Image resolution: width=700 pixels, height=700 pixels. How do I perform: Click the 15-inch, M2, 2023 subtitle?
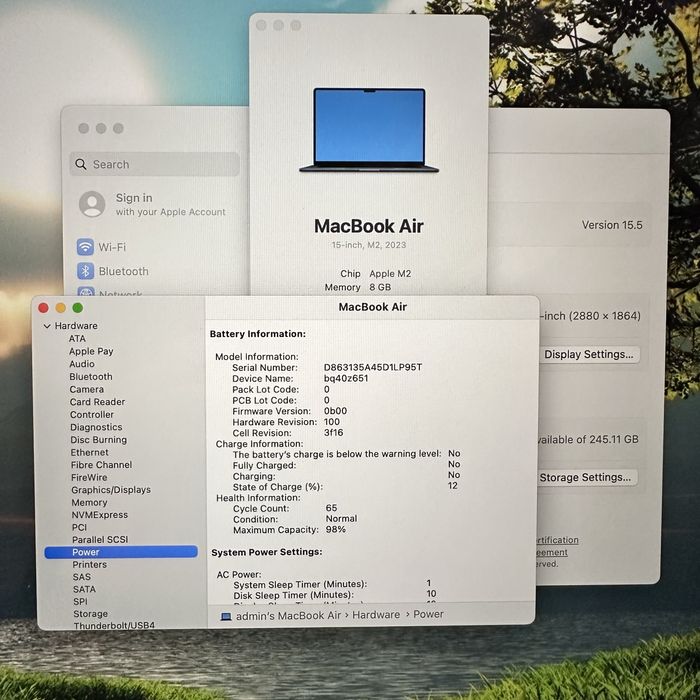(x=369, y=245)
